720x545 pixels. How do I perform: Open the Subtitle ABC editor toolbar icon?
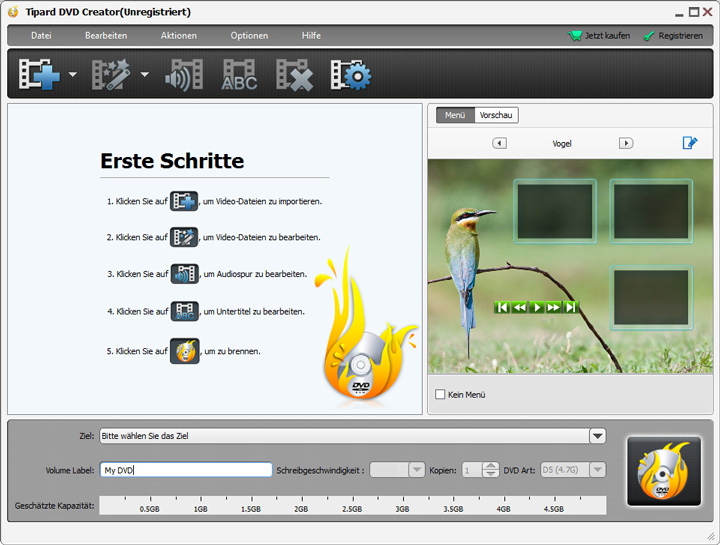(x=239, y=74)
